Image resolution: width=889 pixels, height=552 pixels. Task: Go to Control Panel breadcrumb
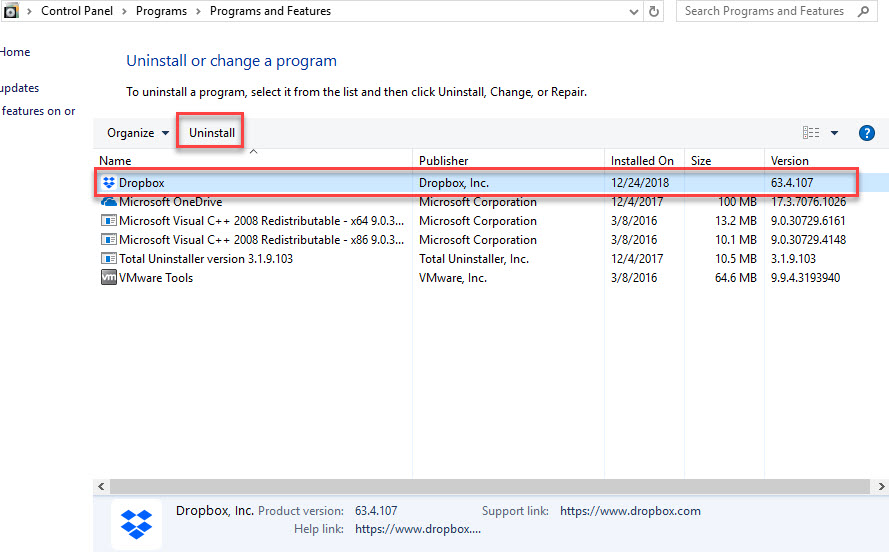coord(77,11)
